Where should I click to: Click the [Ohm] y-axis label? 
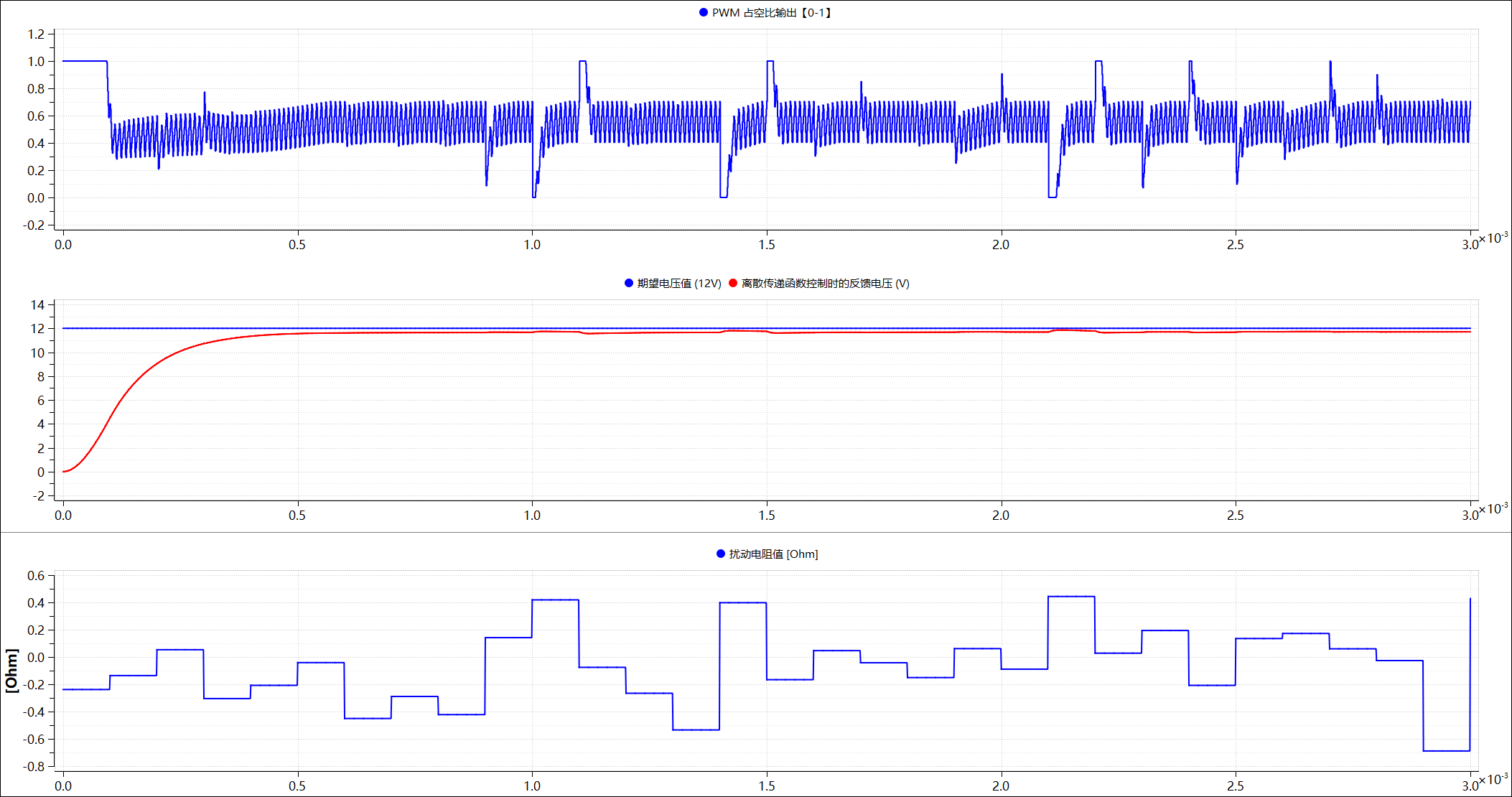[11, 670]
